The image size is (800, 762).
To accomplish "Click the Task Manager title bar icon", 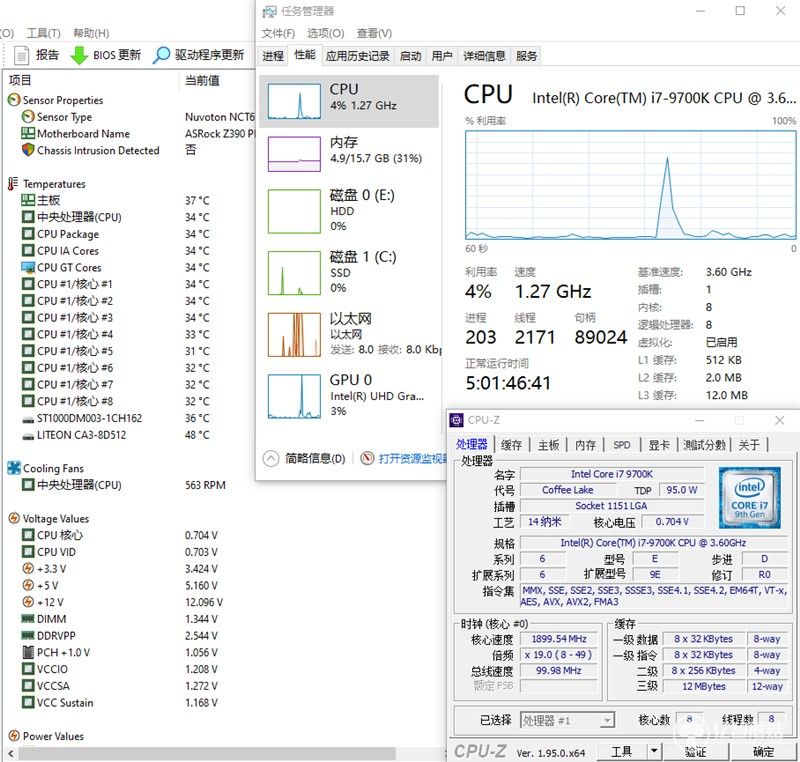I will [x=269, y=11].
